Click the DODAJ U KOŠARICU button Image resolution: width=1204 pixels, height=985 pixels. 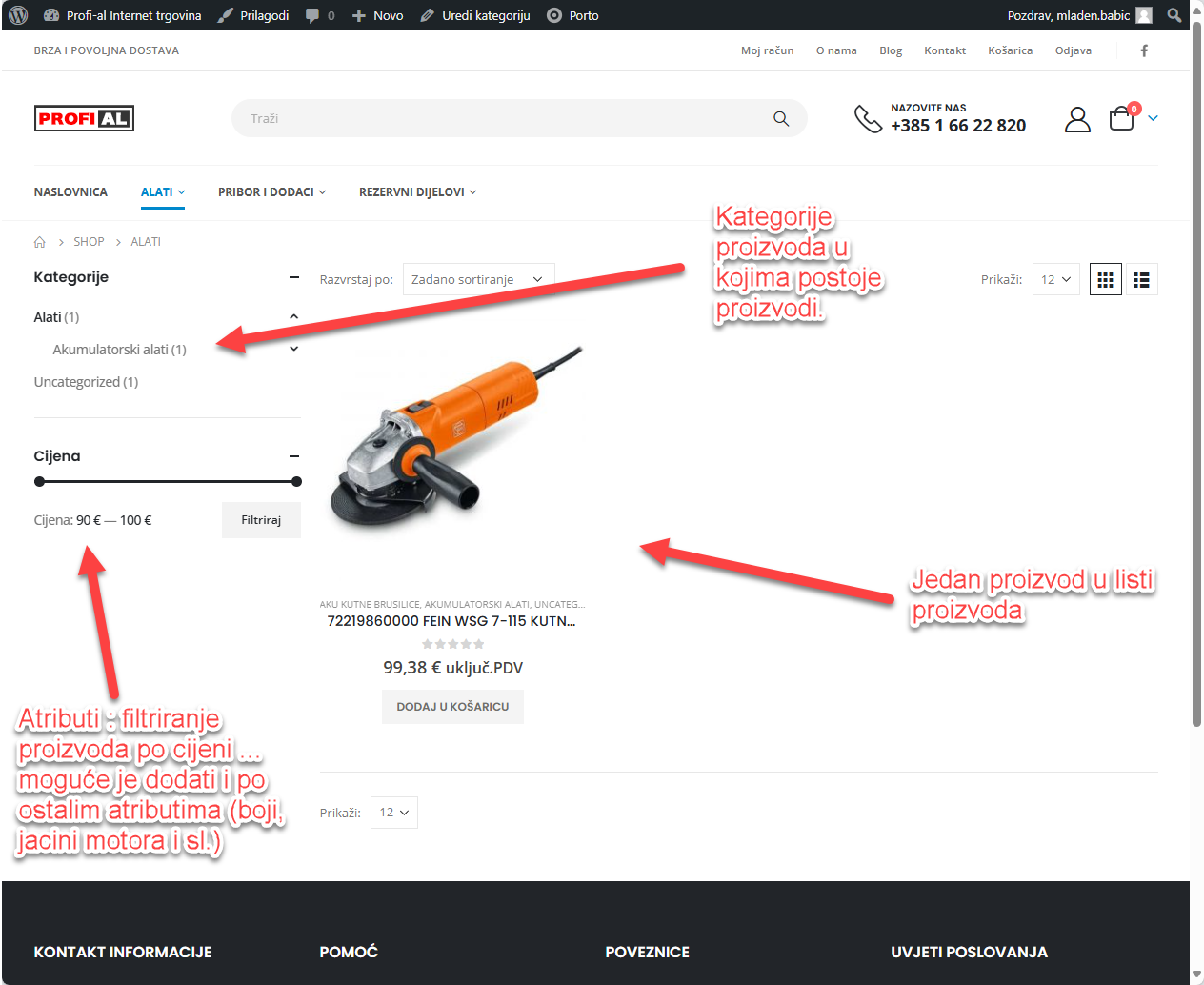[452, 707]
